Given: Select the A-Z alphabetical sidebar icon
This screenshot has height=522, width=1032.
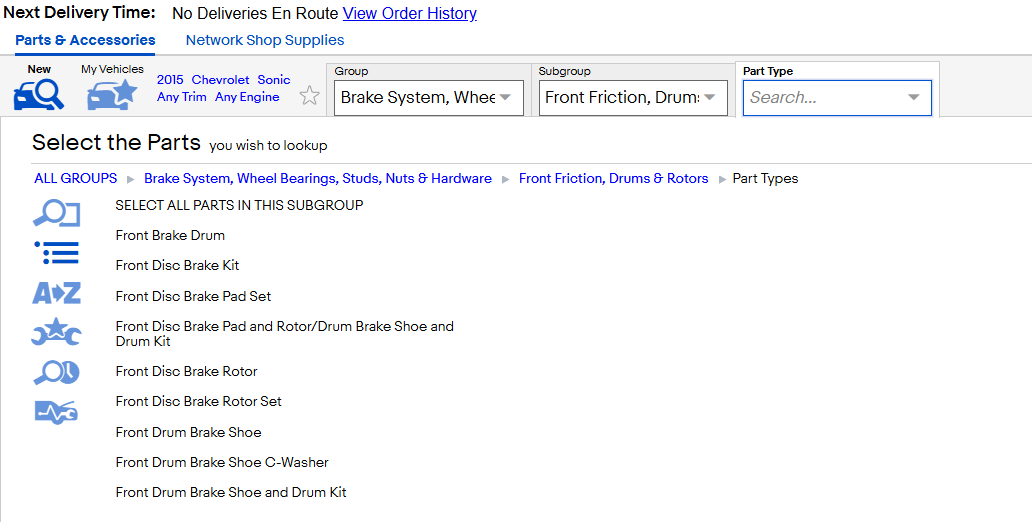Looking at the screenshot, I should point(57,293).
